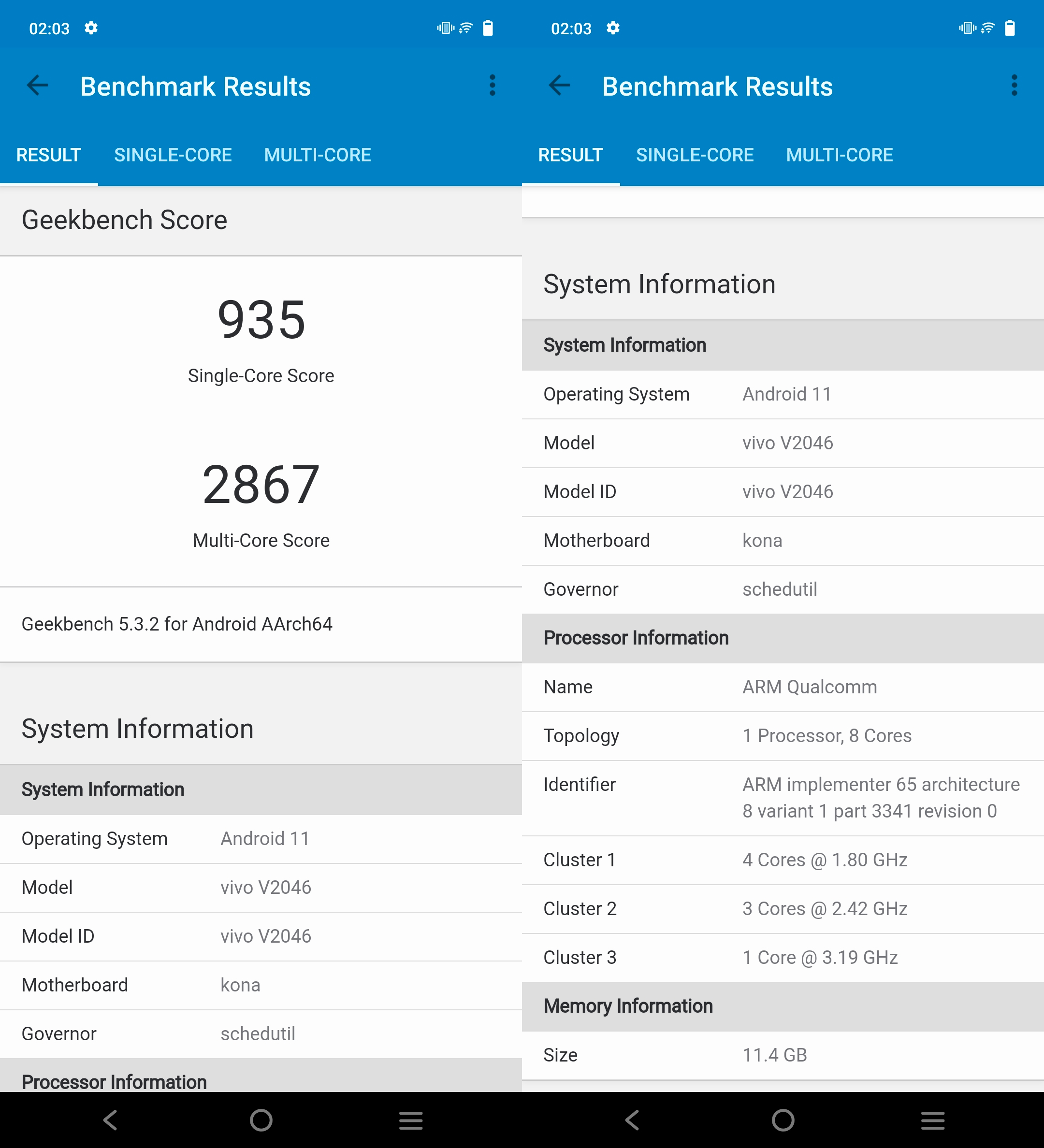Tap Cluster 2 '3 Cores @ 2.42 GHz'
Viewport: 1044px width, 1148px height.
point(783,909)
